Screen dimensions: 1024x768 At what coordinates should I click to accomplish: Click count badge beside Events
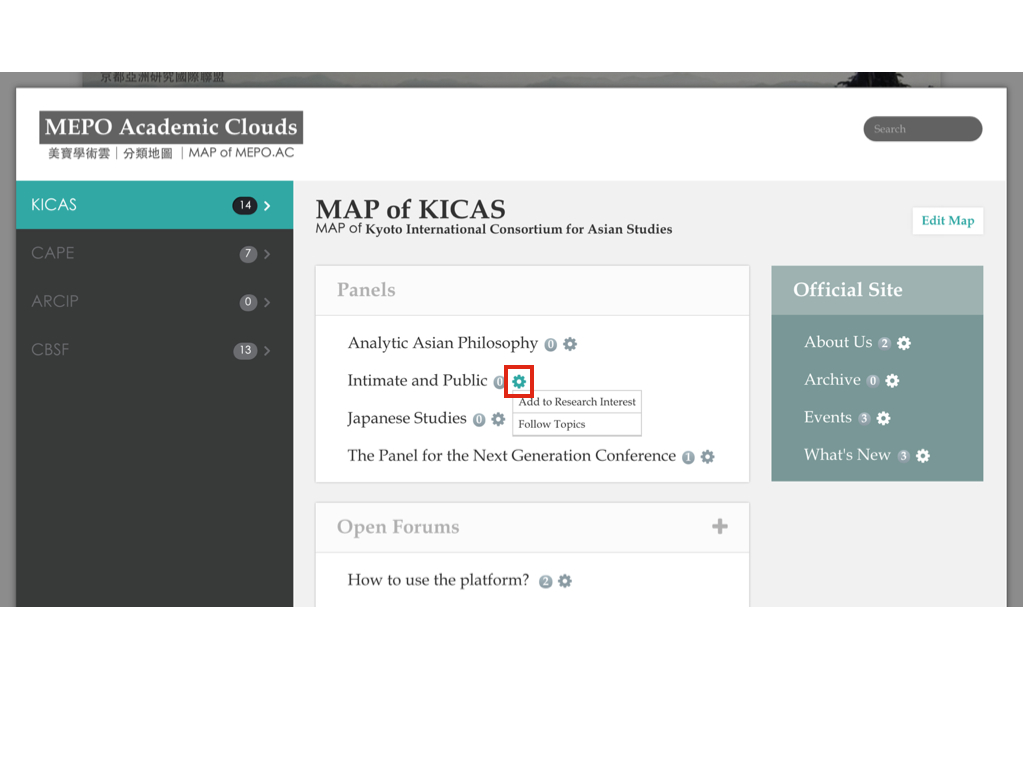(x=864, y=419)
